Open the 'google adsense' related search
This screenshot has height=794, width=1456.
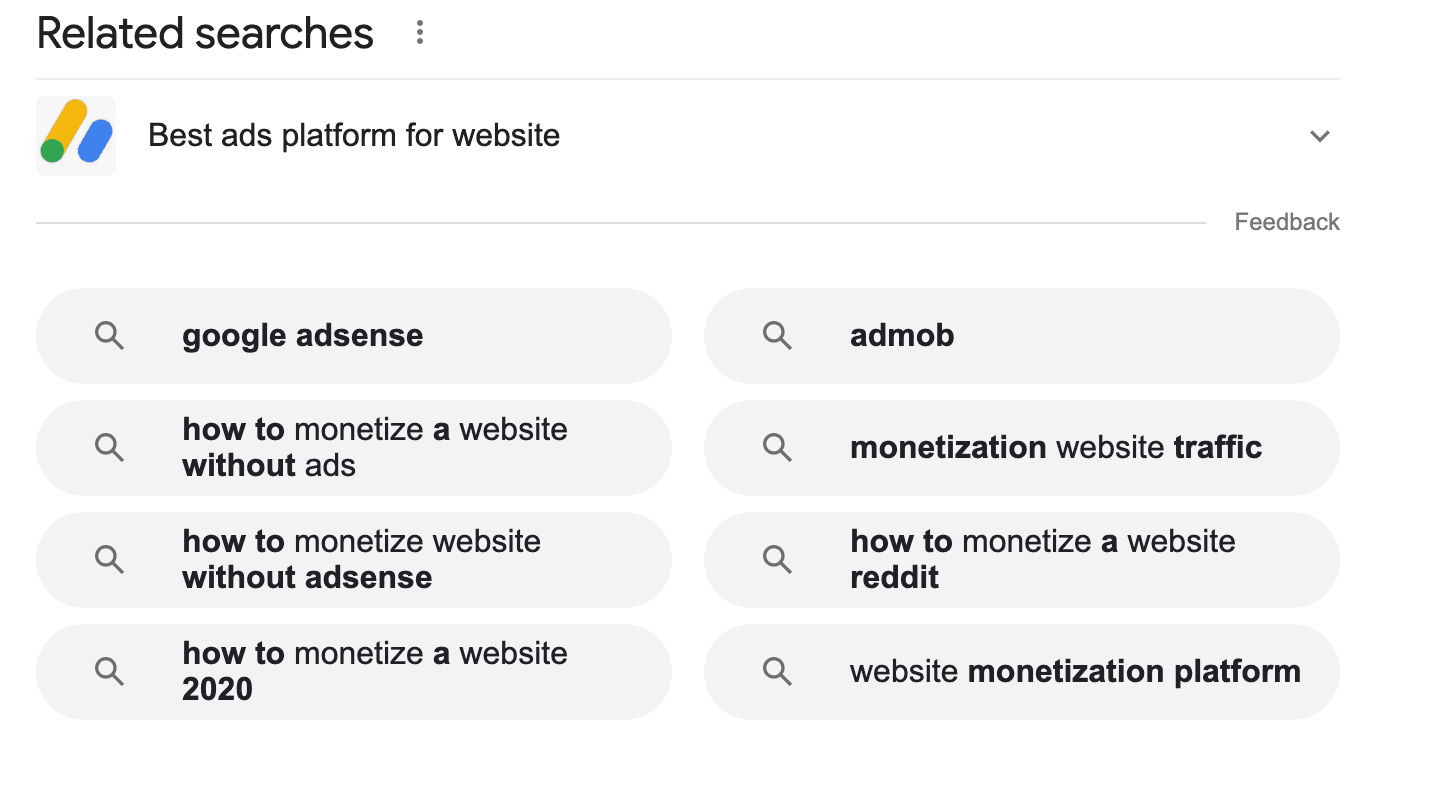pyautogui.click(x=302, y=336)
